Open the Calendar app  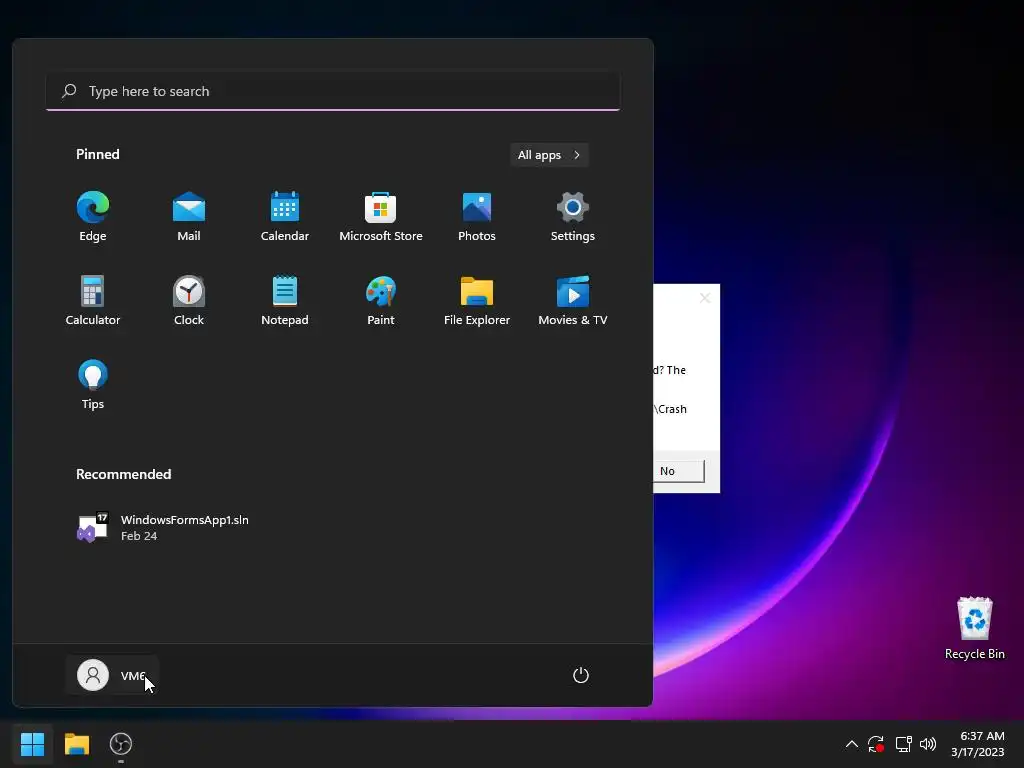285,217
